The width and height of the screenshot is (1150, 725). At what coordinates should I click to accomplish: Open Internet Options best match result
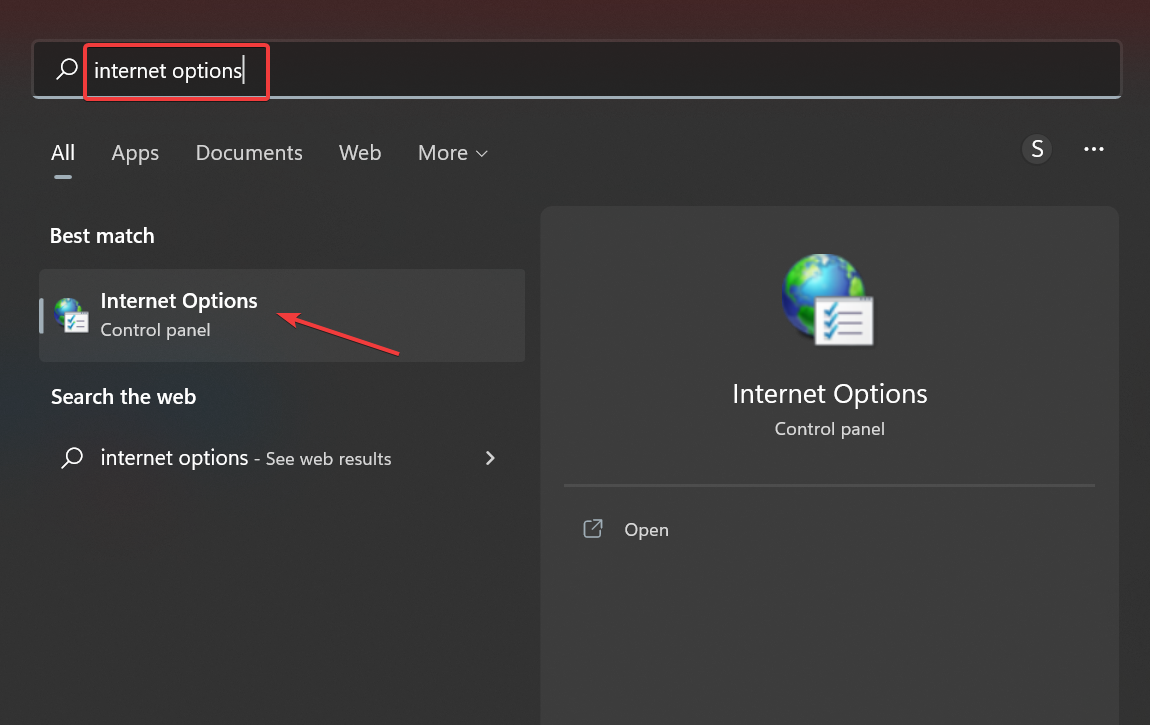point(282,315)
